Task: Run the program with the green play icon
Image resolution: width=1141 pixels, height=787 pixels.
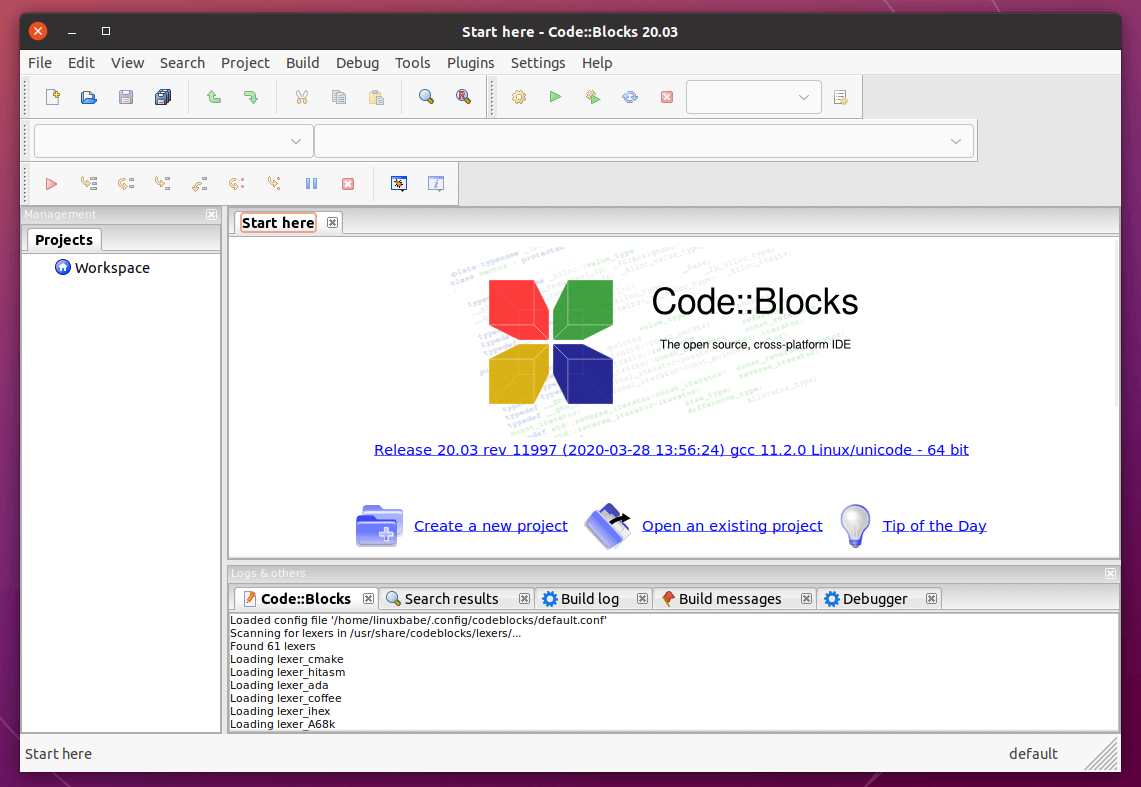Action: point(555,96)
